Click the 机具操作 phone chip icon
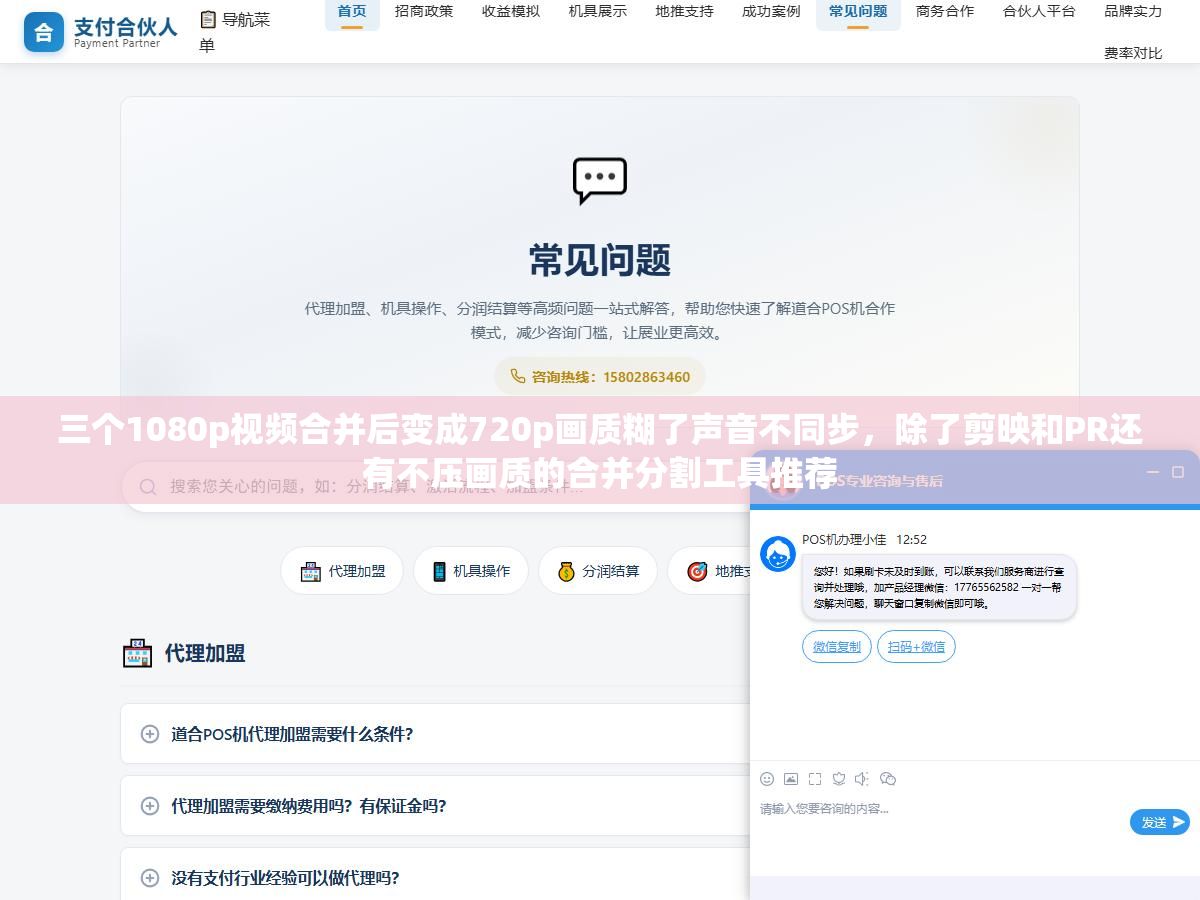This screenshot has width=1200, height=900. [x=439, y=571]
